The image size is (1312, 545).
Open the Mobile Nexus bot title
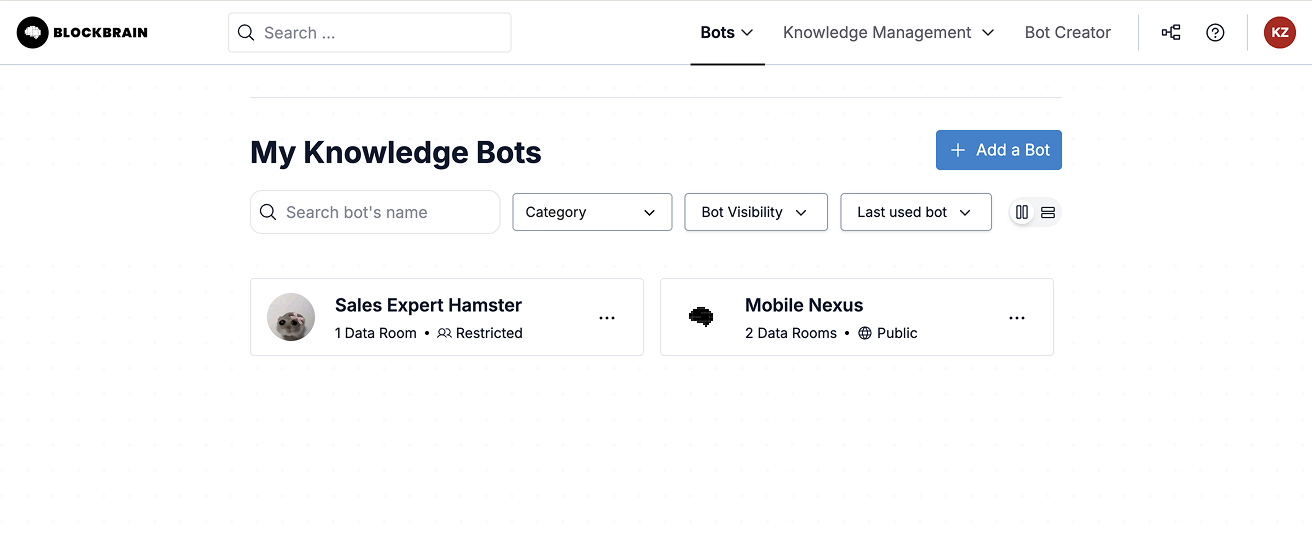click(x=804, y=305)
